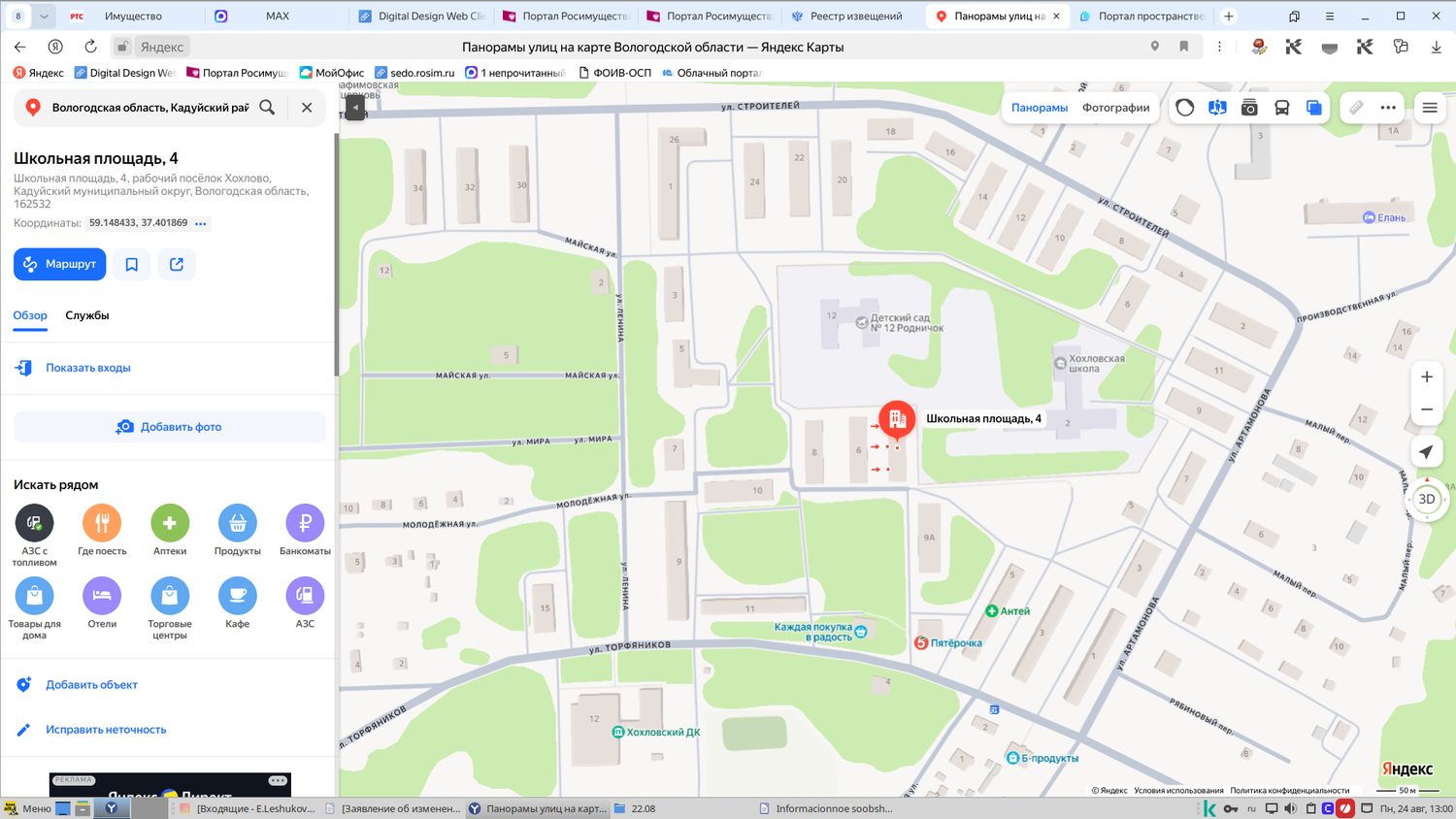The image size is (1456, 819).
Task: Share the place via the share icon
Action: click(x=177, y=264)
